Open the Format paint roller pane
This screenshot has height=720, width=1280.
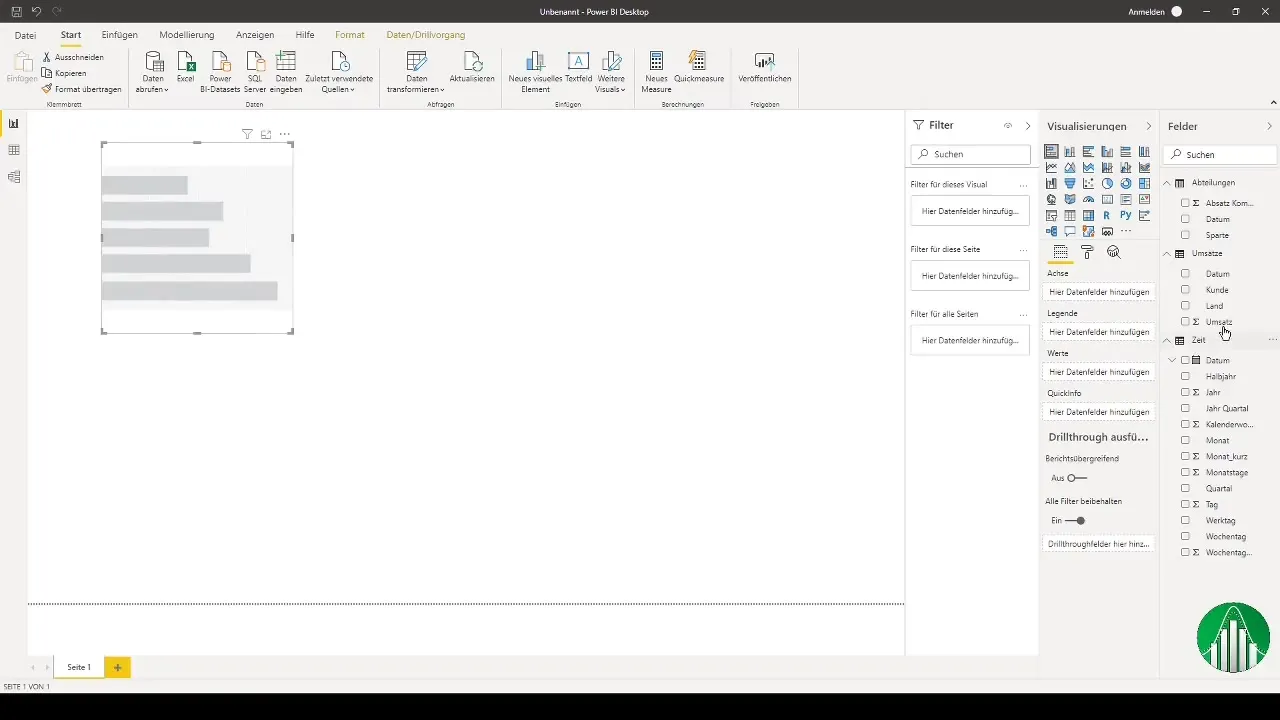coord(1087,252)
